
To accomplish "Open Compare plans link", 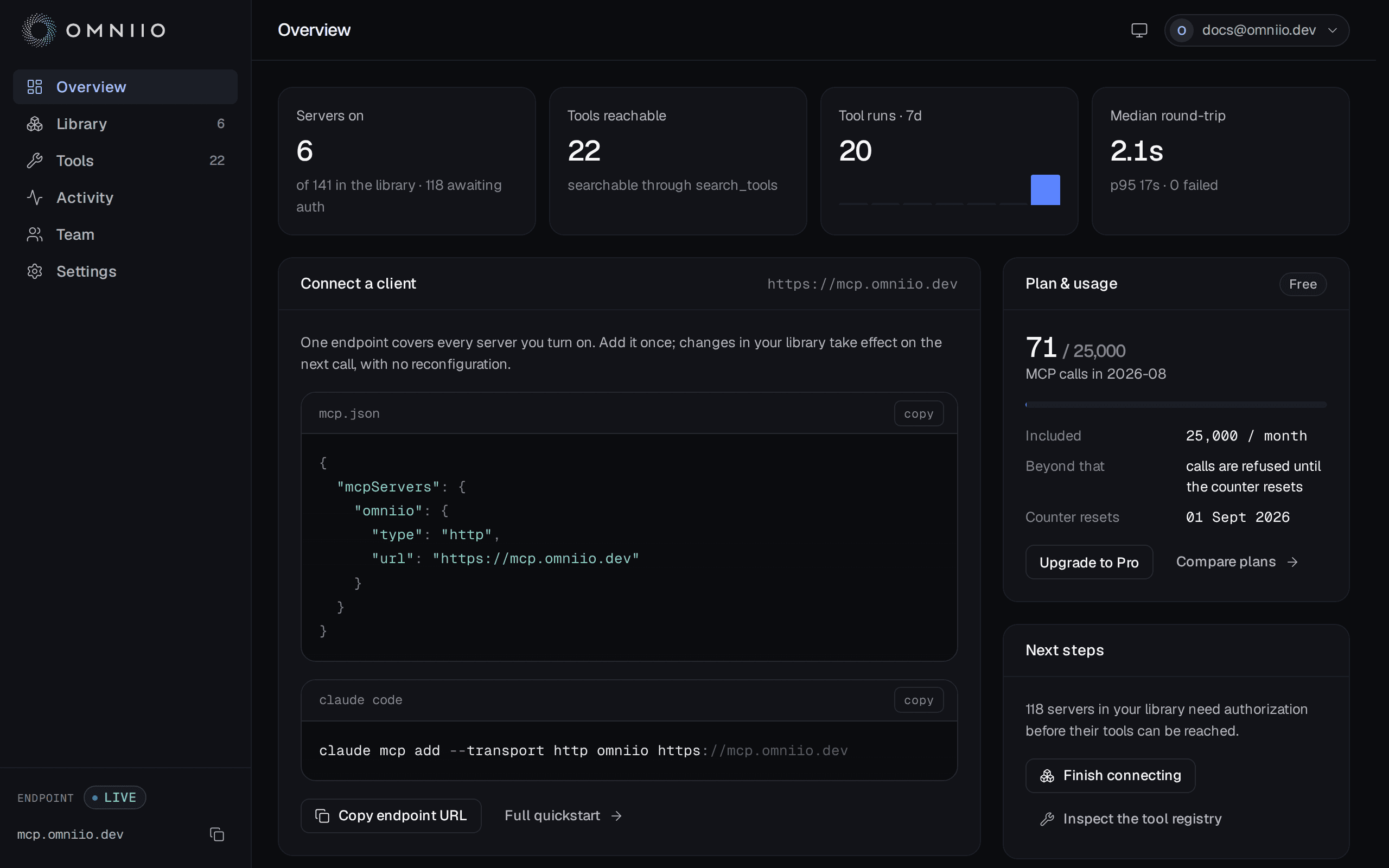I will coord(1237,562).
